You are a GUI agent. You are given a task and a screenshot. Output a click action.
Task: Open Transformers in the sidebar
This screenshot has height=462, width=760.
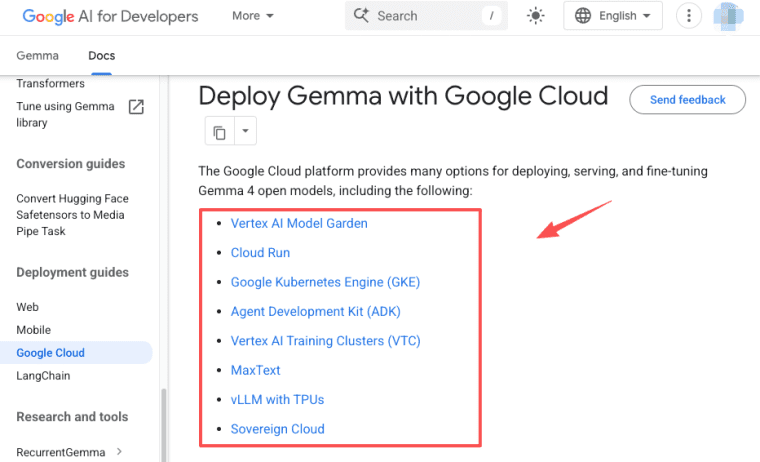click(50, 83)
